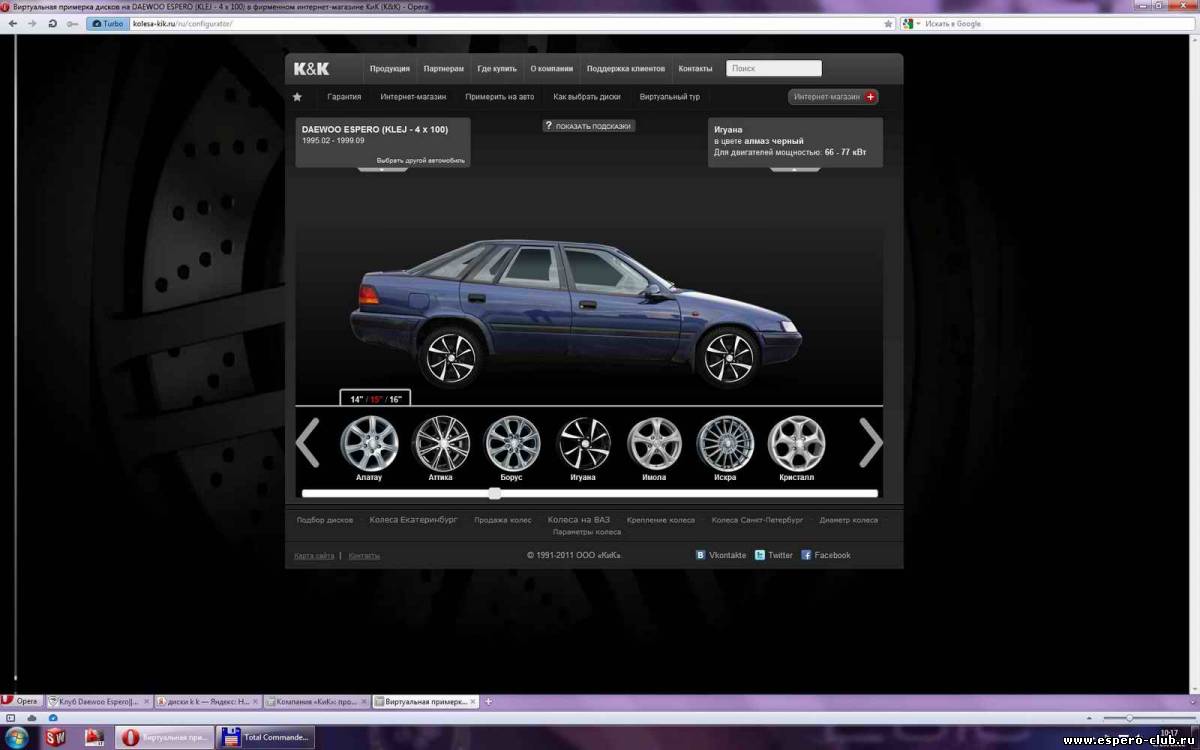Select the Кристалл wheel thumbnail
The image size is (1200, 750).
(x=797, y=444)
